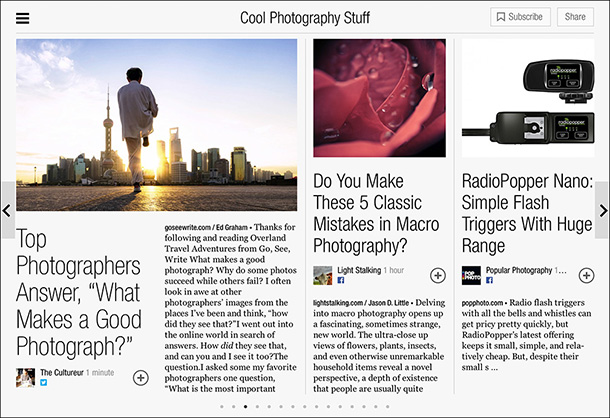Select the first page indicator dot

tap(222, 407)
